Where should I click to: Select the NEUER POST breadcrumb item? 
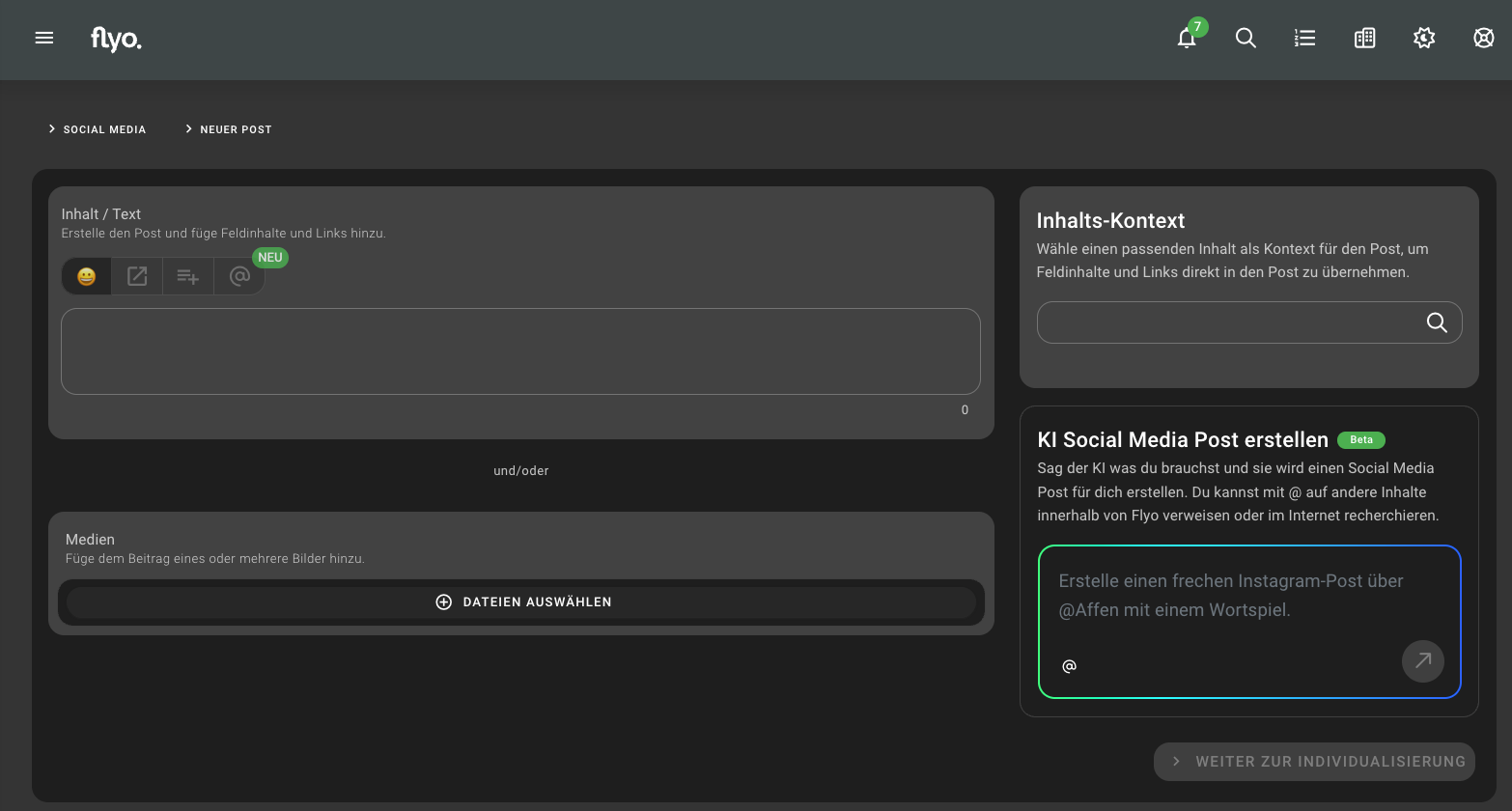[x=236, y=128]
